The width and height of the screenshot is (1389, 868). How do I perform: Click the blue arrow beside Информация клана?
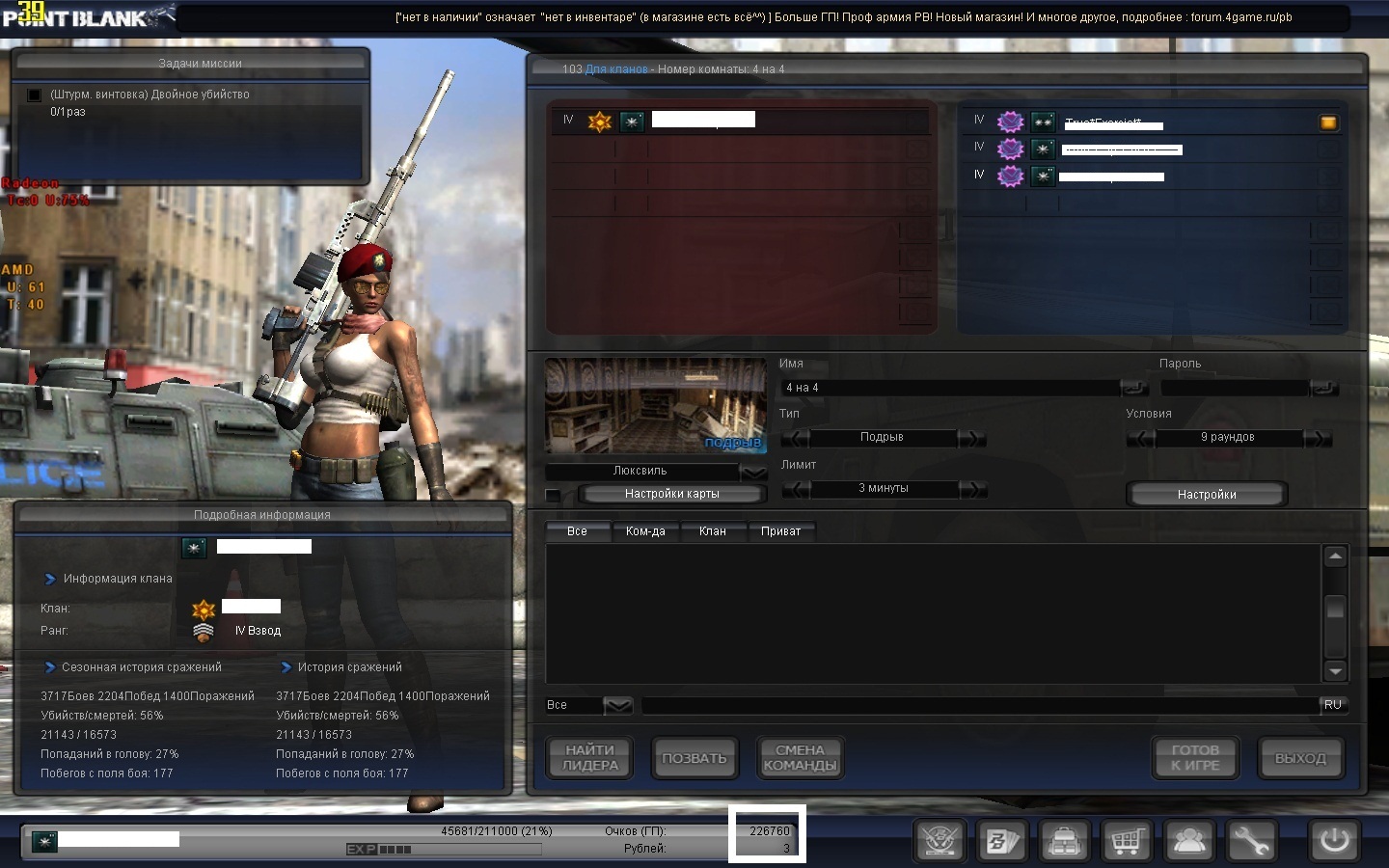[50, 579]
